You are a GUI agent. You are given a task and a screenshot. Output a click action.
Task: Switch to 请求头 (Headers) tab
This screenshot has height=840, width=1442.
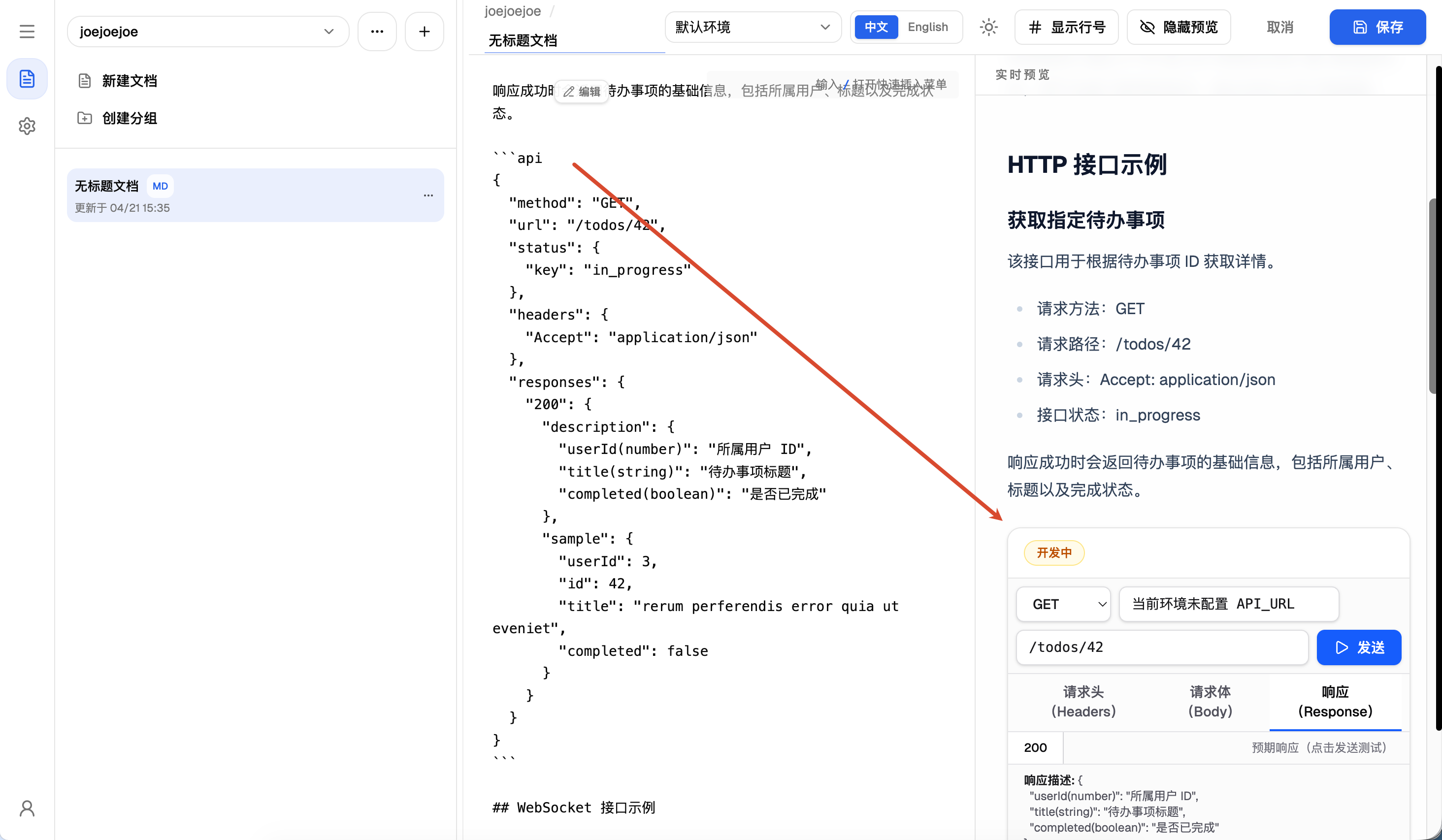coord(1082,702)
